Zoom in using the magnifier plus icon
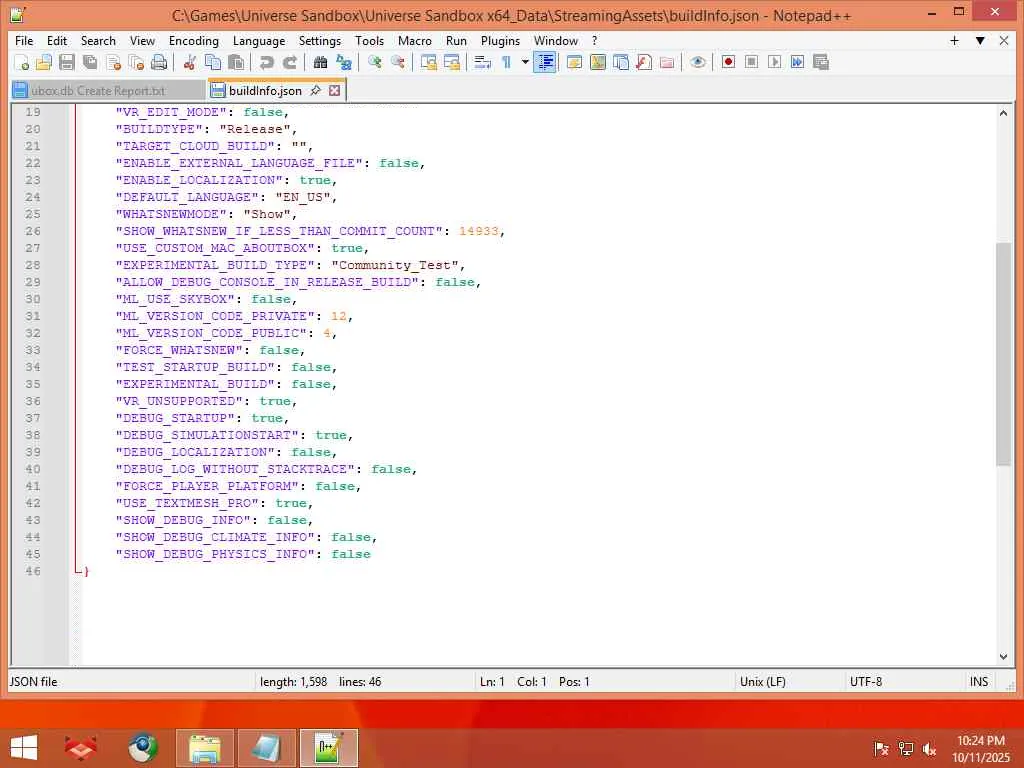 [x=374, y=62]
